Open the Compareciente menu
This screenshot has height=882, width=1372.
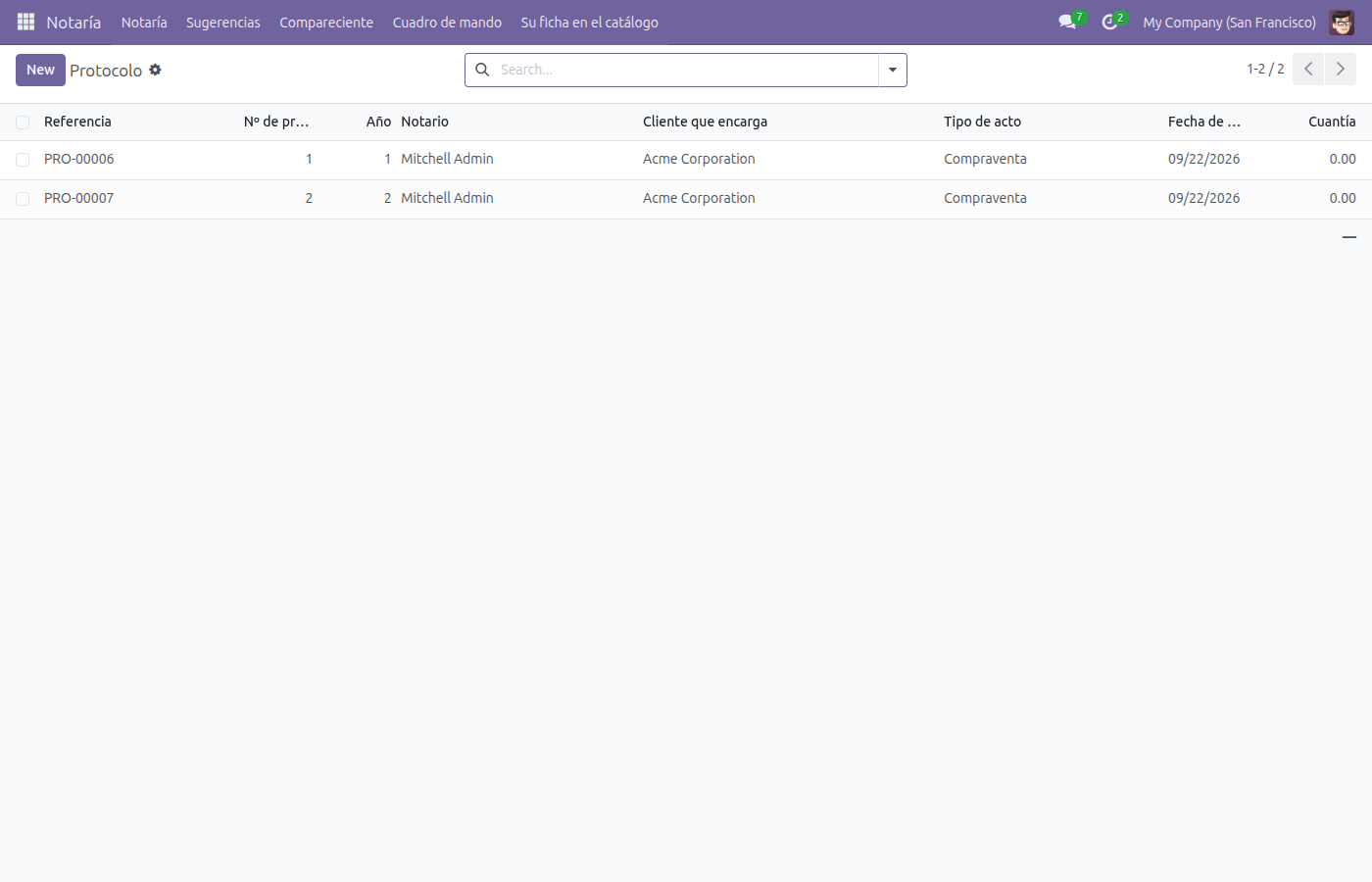click(x=326, y=22)
